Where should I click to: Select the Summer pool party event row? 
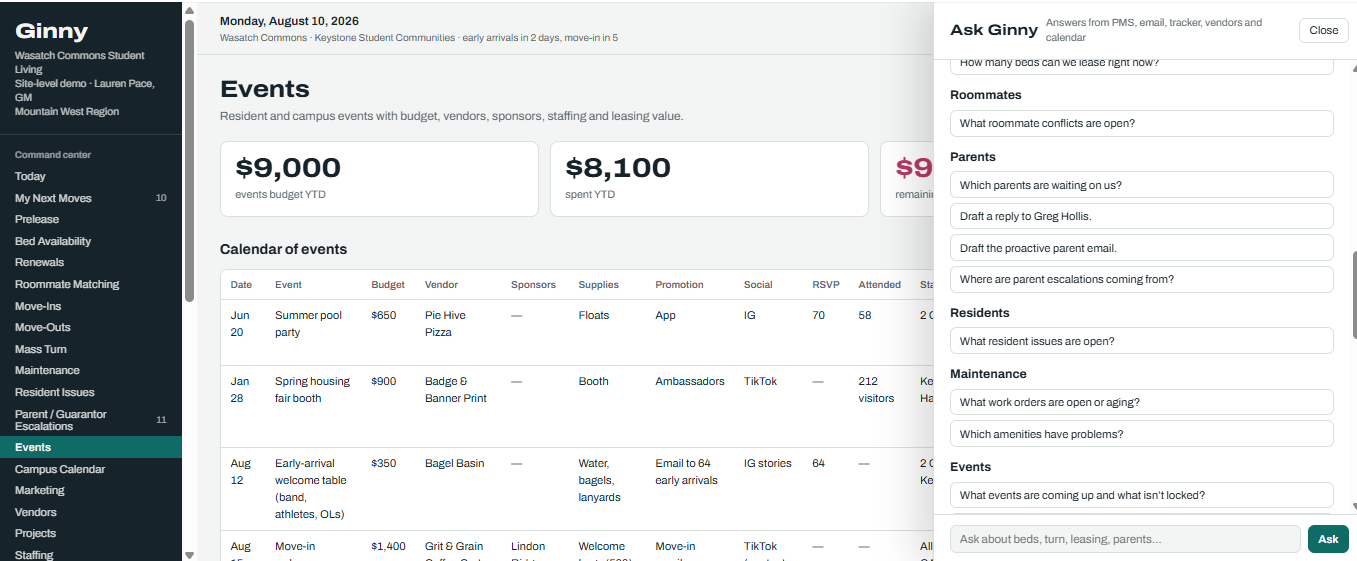[577, 332]
